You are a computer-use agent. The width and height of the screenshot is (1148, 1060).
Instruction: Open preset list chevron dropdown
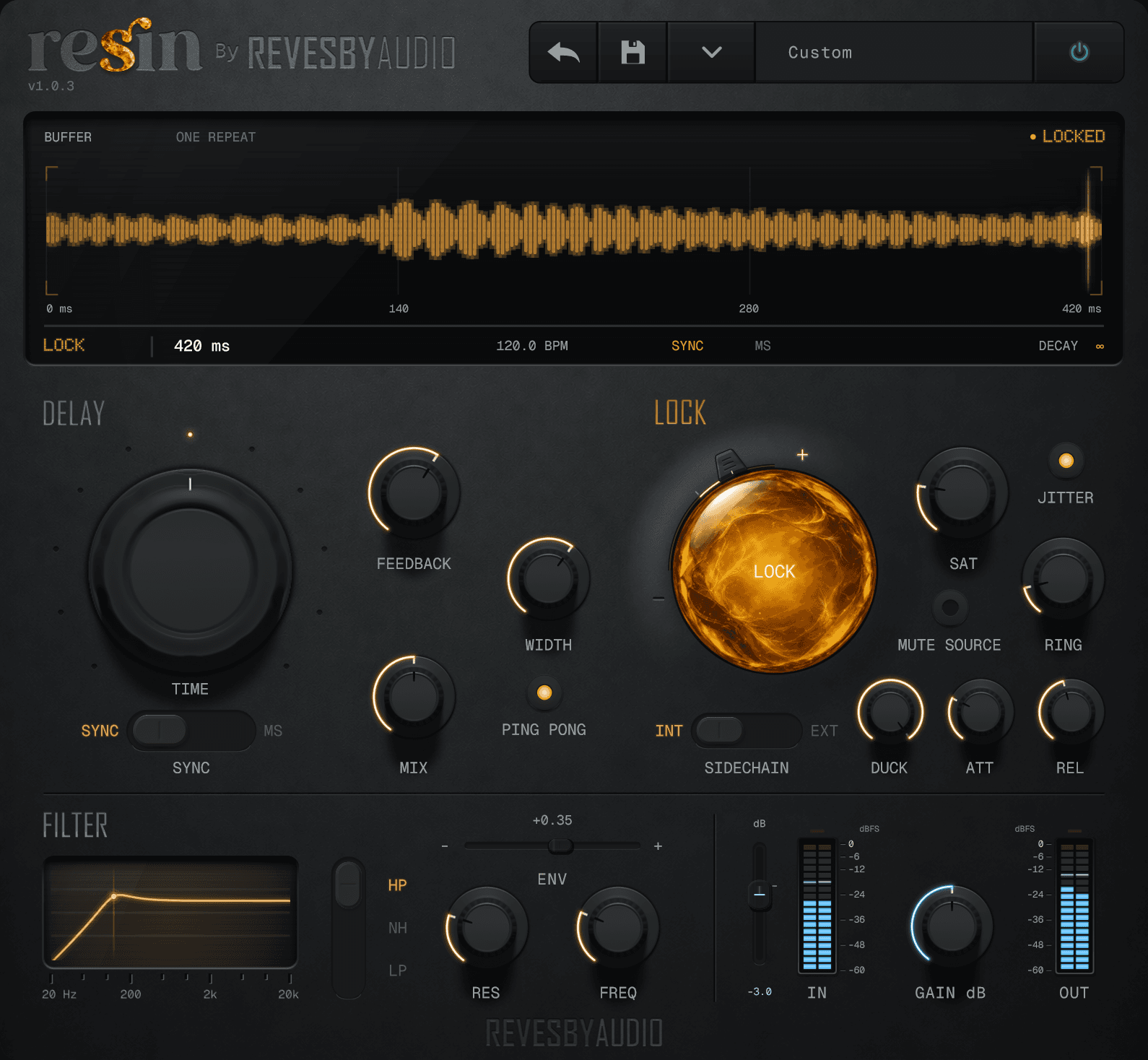[x=712, y=53]
